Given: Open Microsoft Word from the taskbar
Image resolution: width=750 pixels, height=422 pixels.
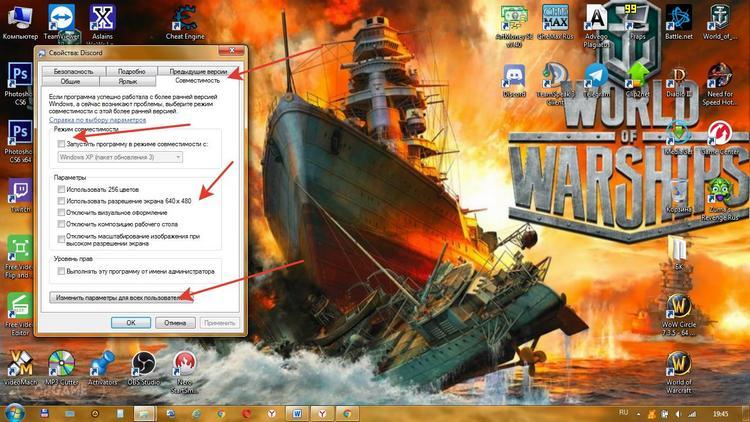Looking at the screenshot, I should point(297,414).
